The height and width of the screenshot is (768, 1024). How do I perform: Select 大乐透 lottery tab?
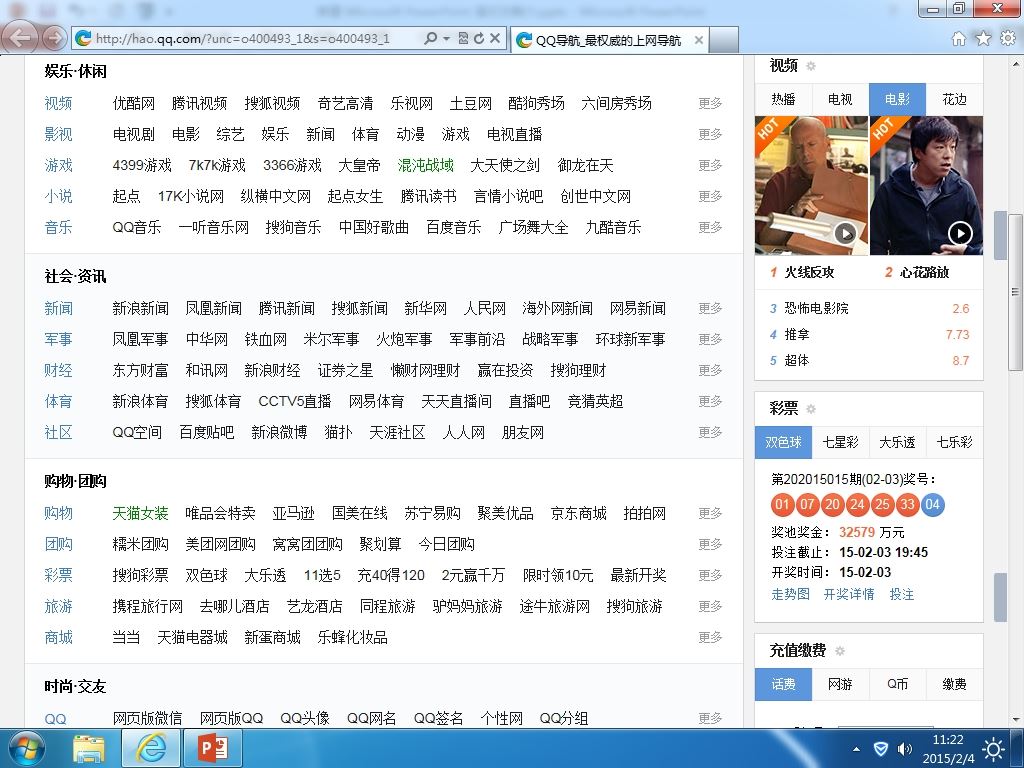click(897, 442)
